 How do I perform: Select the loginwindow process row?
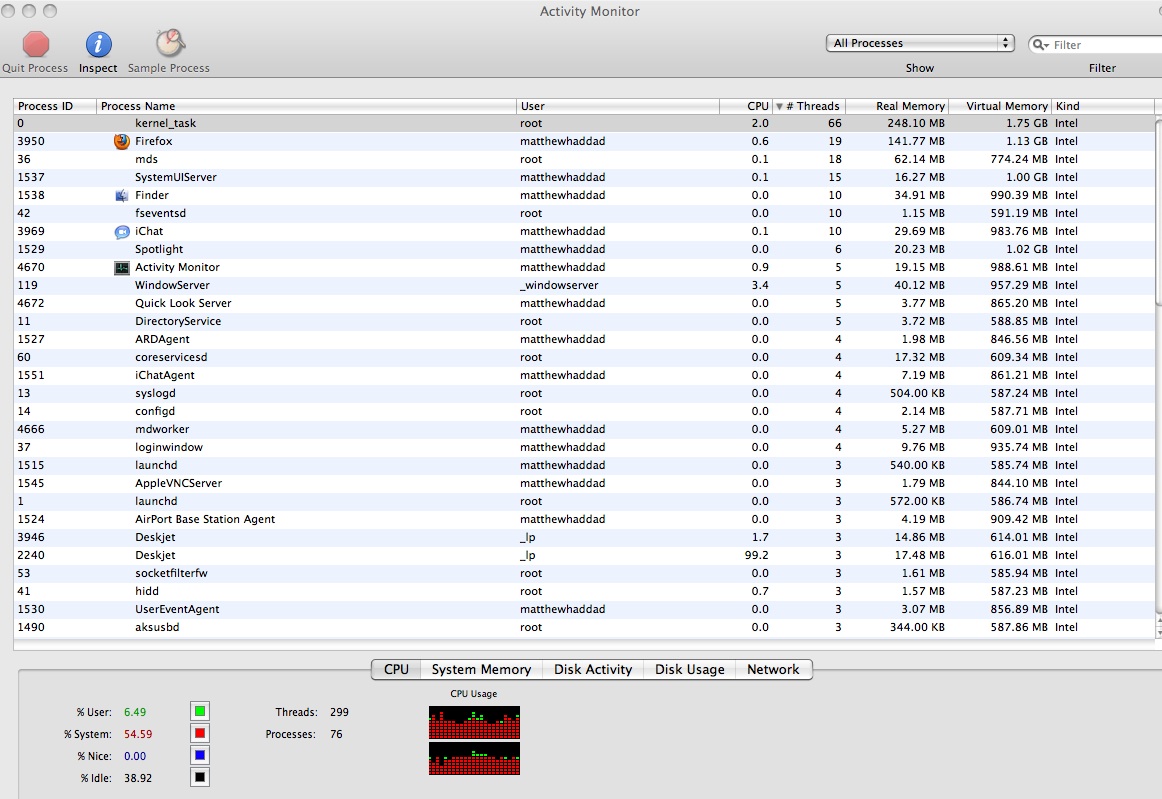coord(584,448)
